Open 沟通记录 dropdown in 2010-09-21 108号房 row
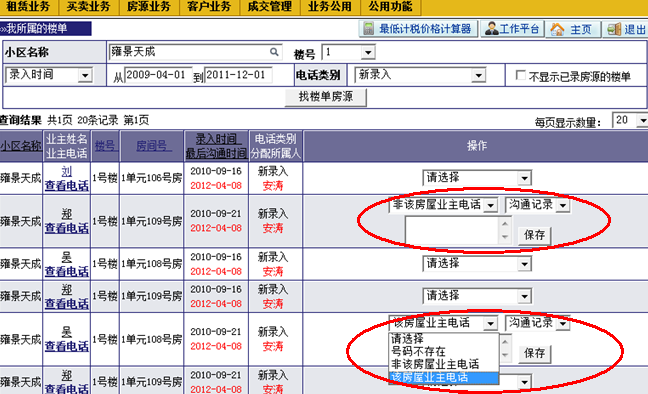Image resolution: width=648 pixels, height=394 pixels. coord(537,323)
